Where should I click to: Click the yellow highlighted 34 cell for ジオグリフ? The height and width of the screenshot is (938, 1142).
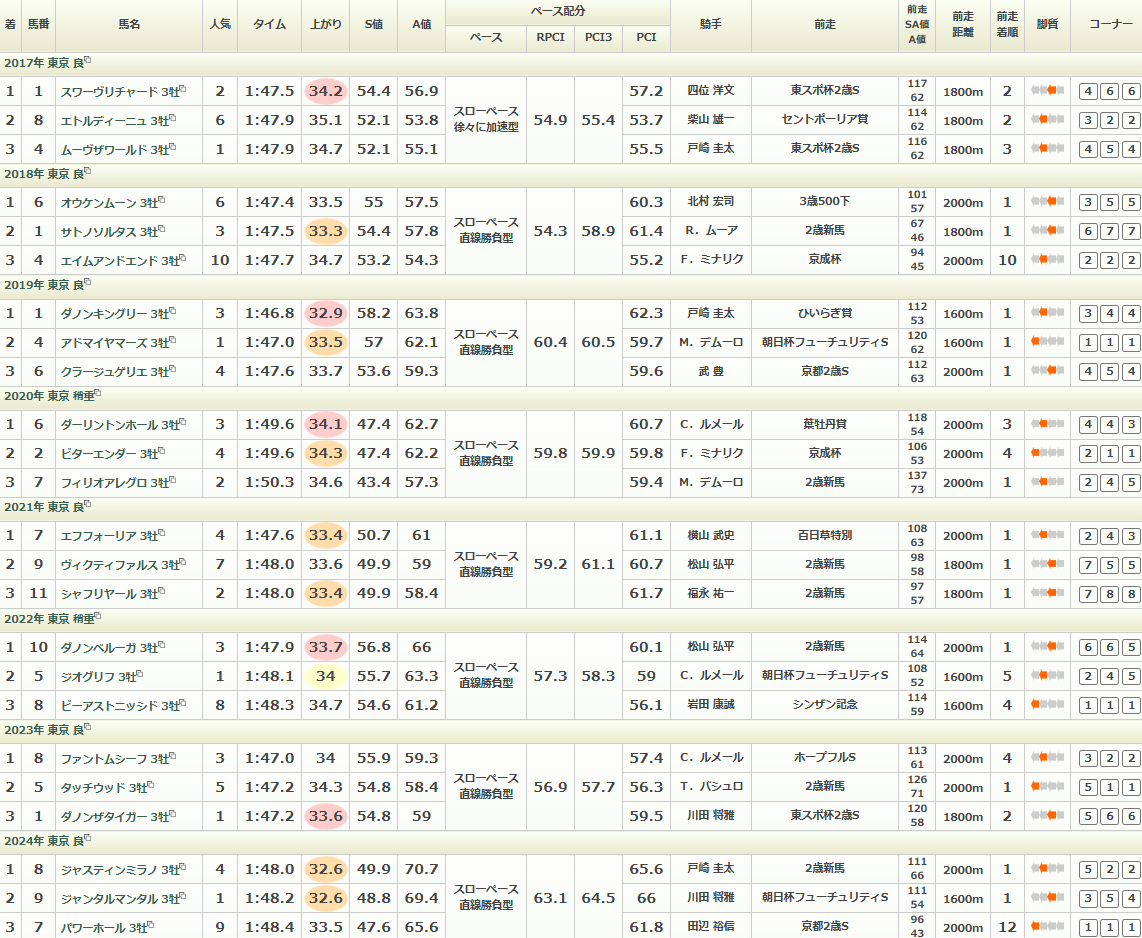click(x=325, y=676)
